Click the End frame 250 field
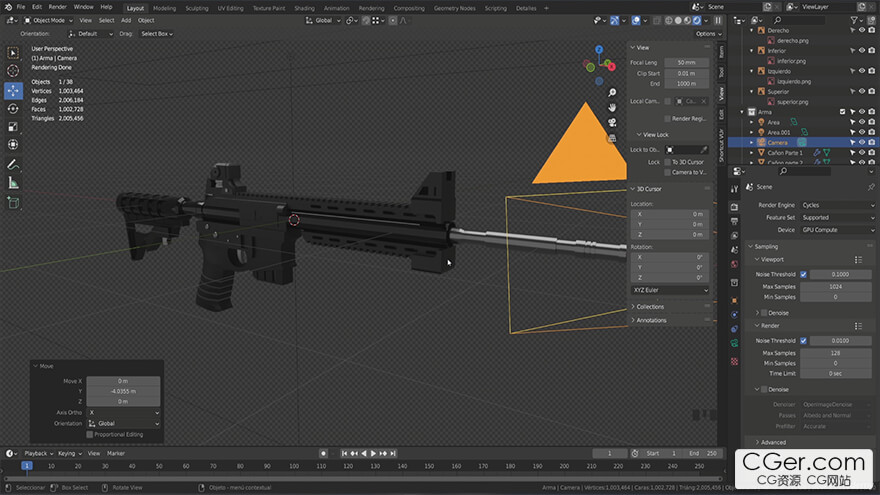The image size is (880, 495). click(x=704, y=453)
